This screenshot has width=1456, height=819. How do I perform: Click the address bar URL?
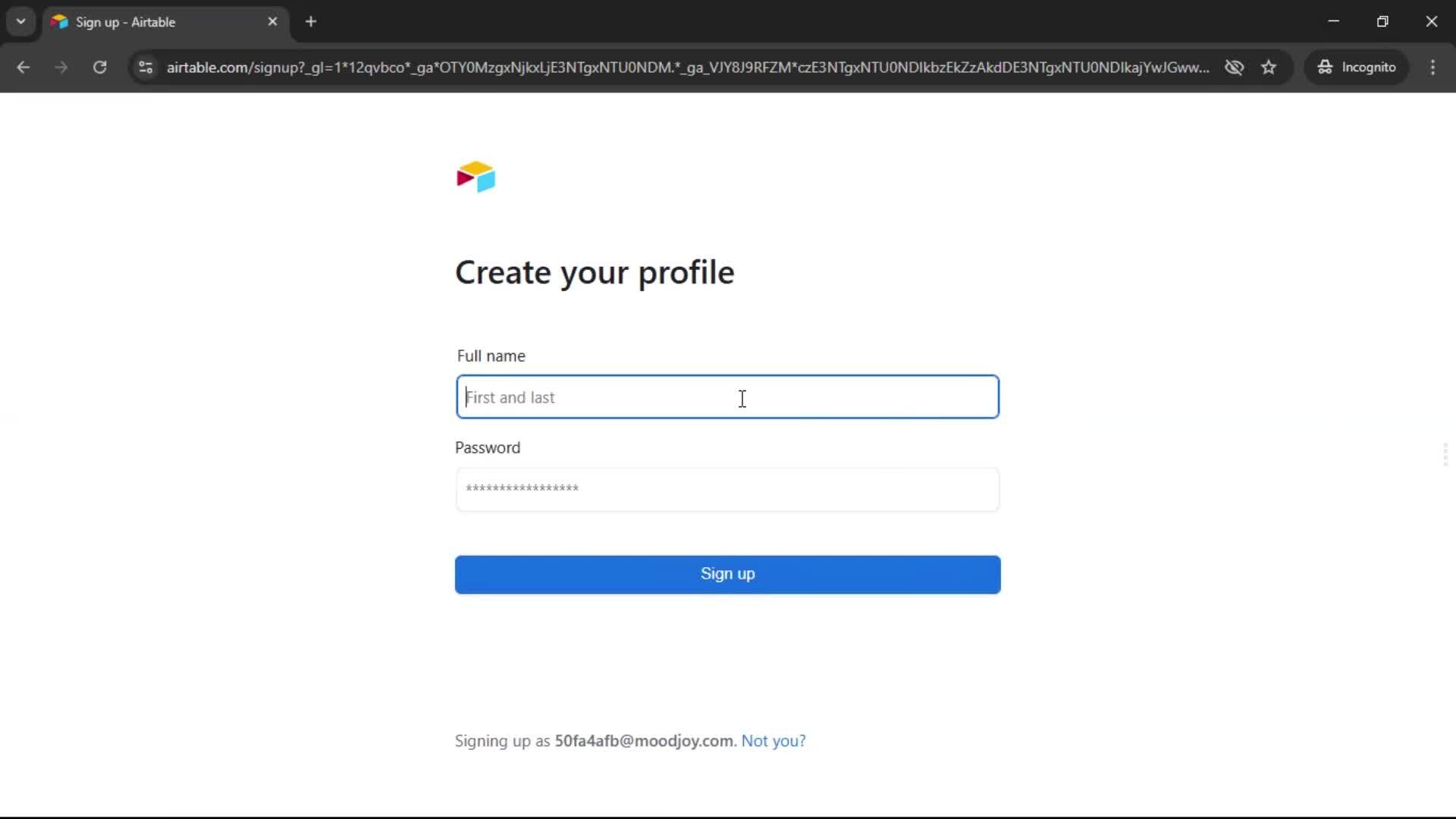point(687,67)
